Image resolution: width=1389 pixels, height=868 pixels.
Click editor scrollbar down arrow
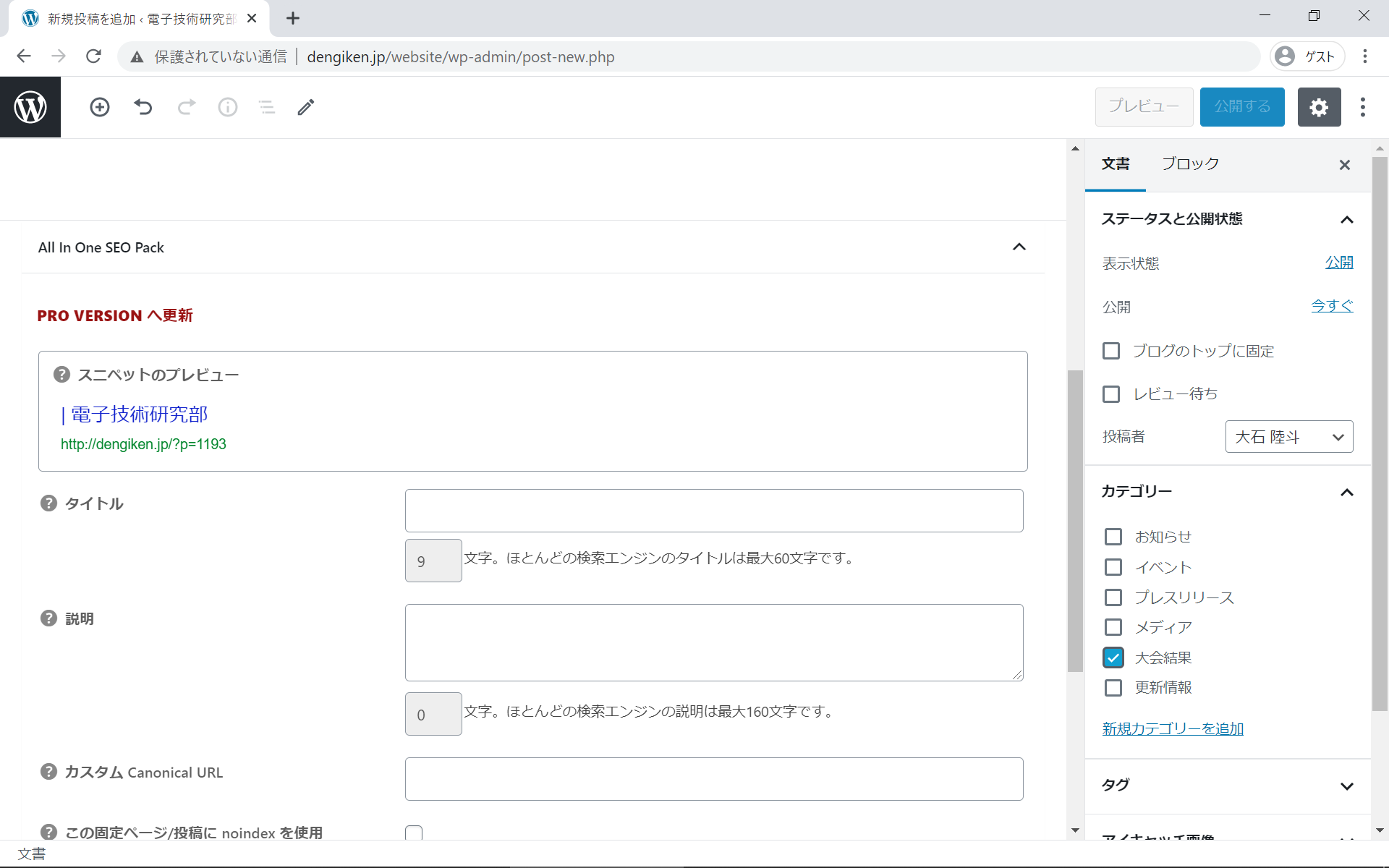point(1075,830)
